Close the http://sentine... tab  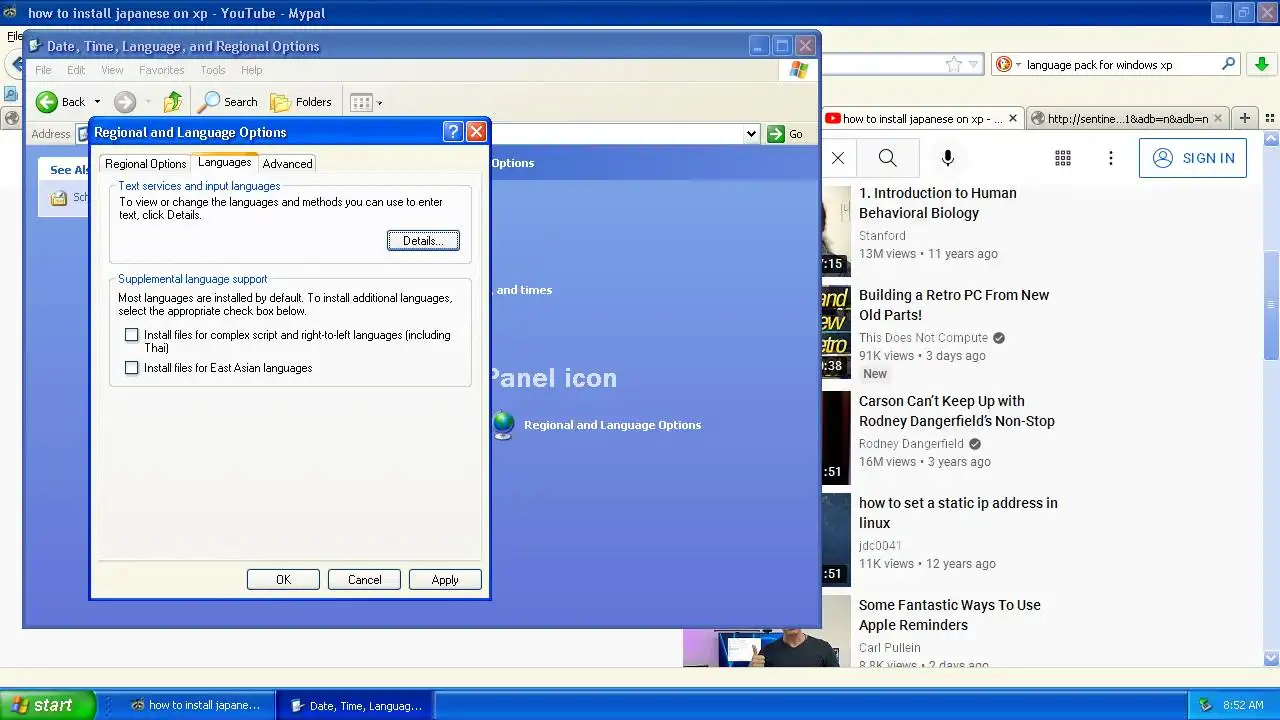click(x=1218, y=118)
